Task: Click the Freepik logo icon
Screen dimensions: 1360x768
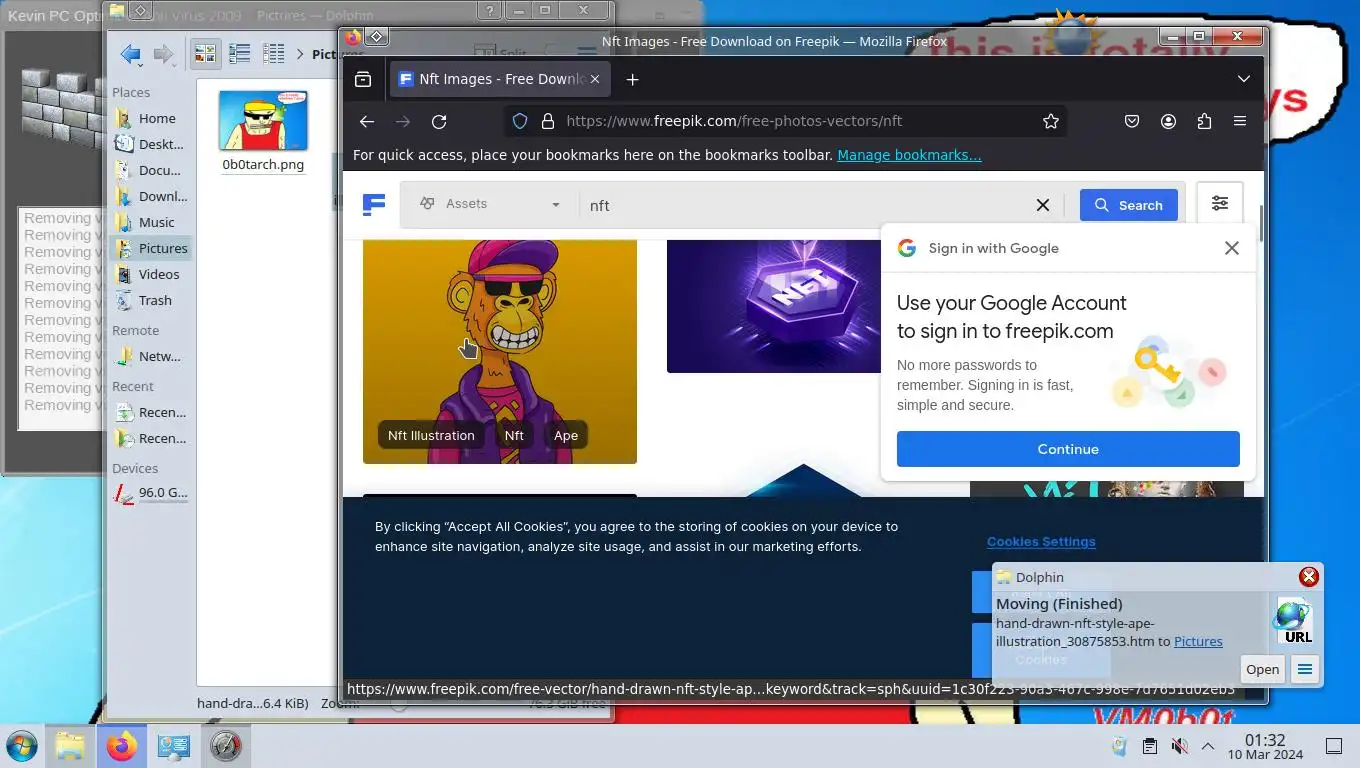Action: click(x=374, y=205)
